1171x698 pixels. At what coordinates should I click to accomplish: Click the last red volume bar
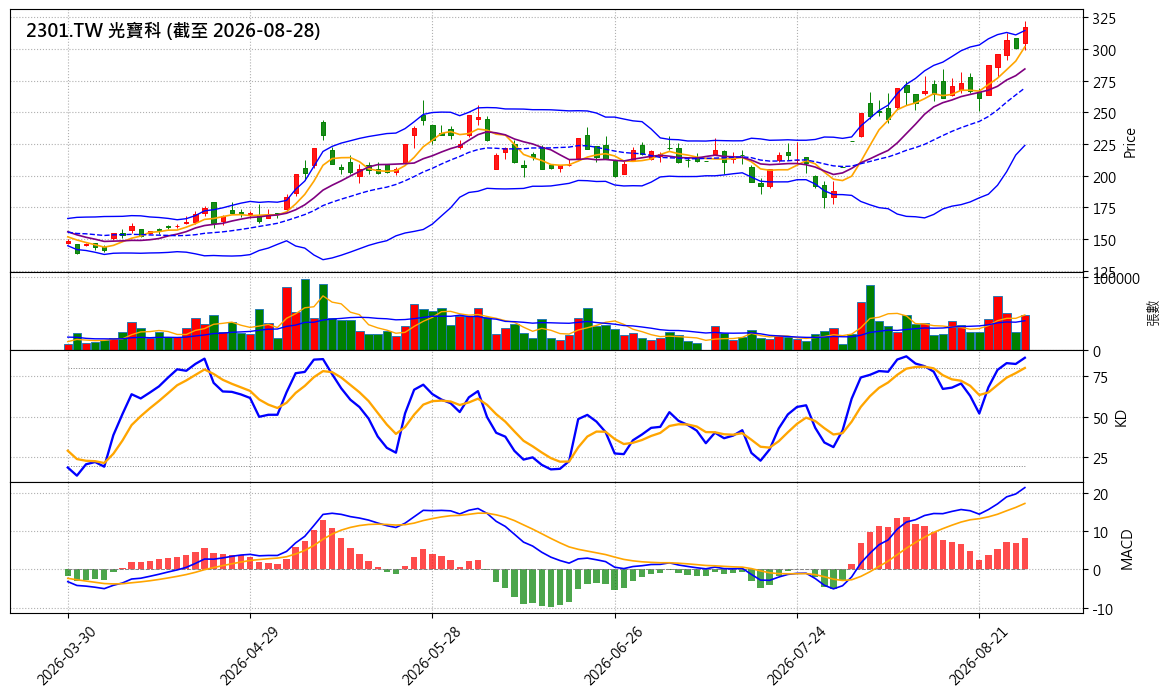[x=1025, y=333]
